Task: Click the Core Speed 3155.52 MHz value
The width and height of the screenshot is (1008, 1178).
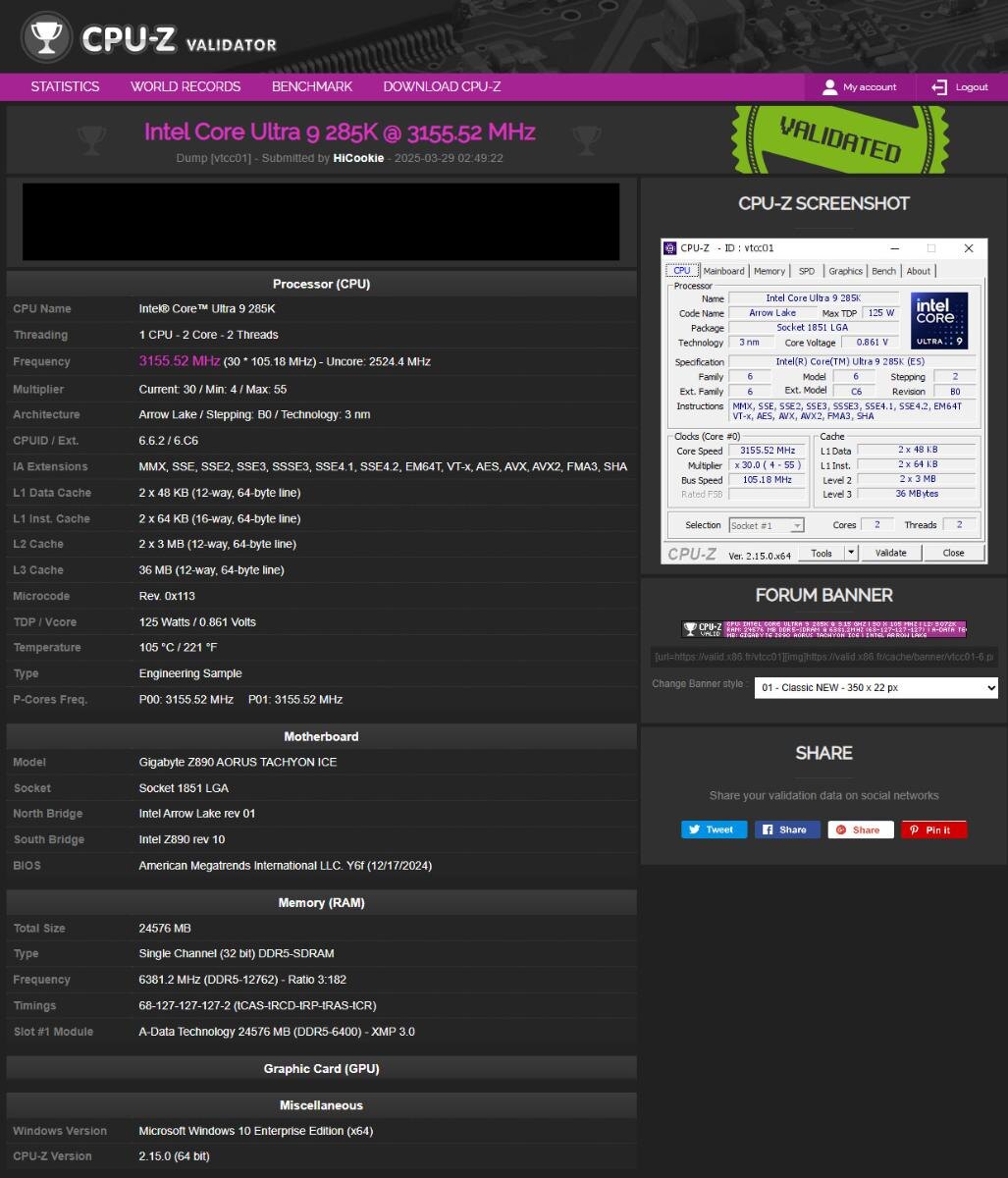Action: (x=768, y=451)
